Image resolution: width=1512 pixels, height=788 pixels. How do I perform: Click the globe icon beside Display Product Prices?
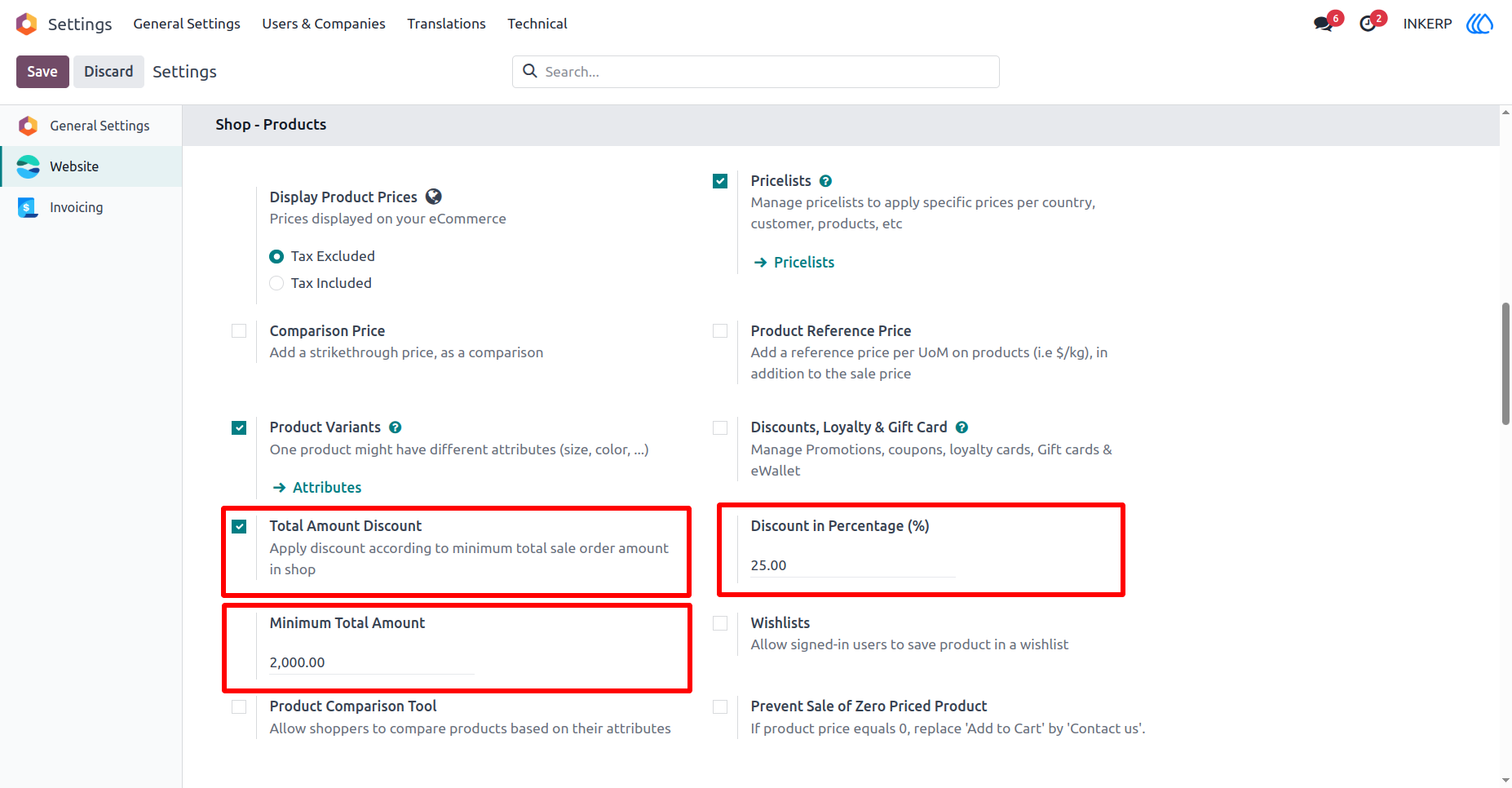click(x=434, y=197)
